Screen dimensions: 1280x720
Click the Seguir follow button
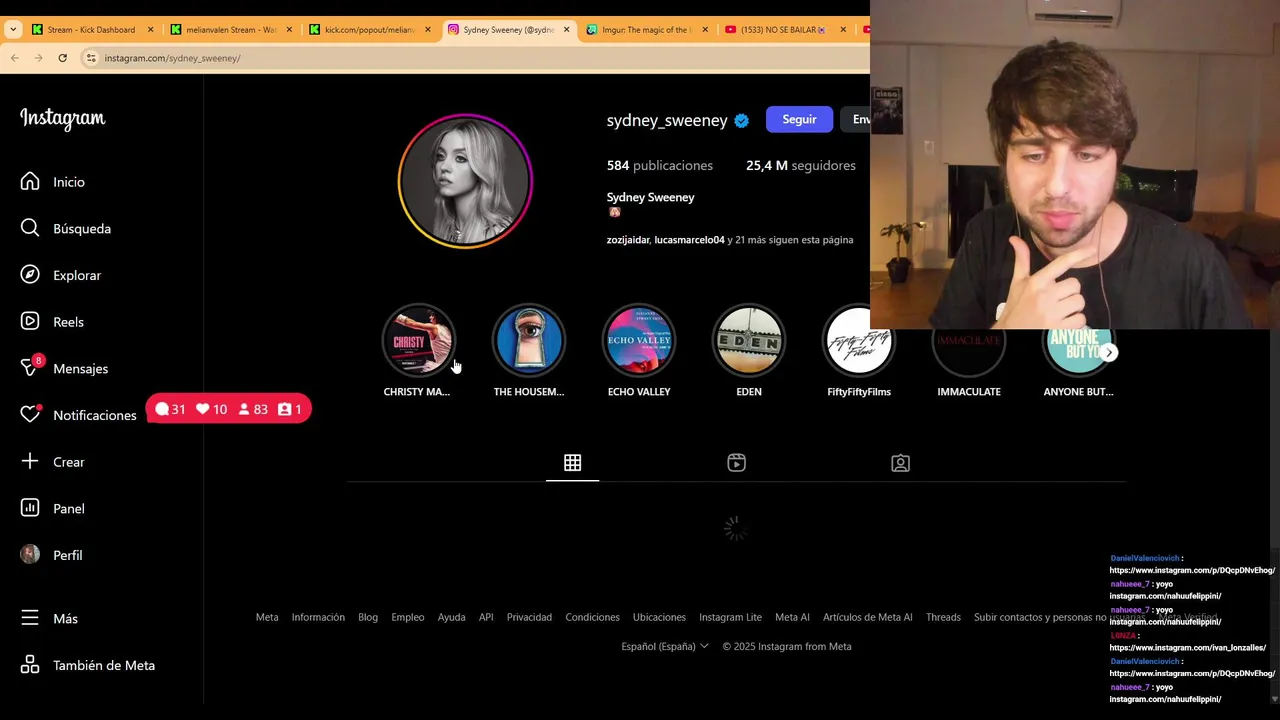point(799,120)
